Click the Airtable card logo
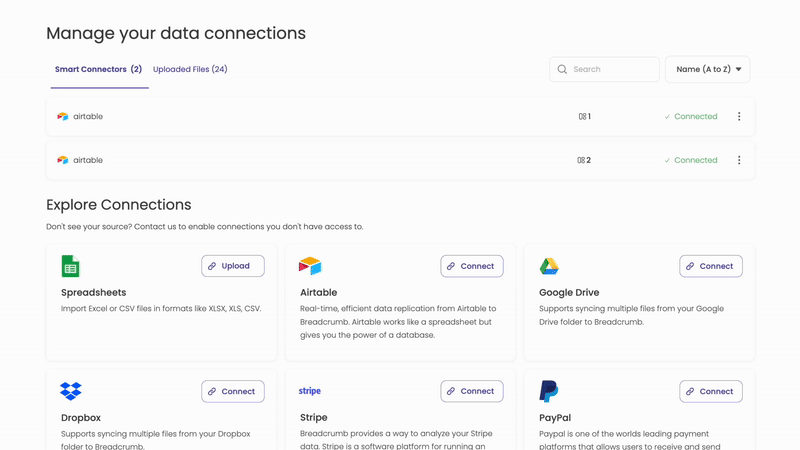Screen dimensions: 800x450 [310, 266]
